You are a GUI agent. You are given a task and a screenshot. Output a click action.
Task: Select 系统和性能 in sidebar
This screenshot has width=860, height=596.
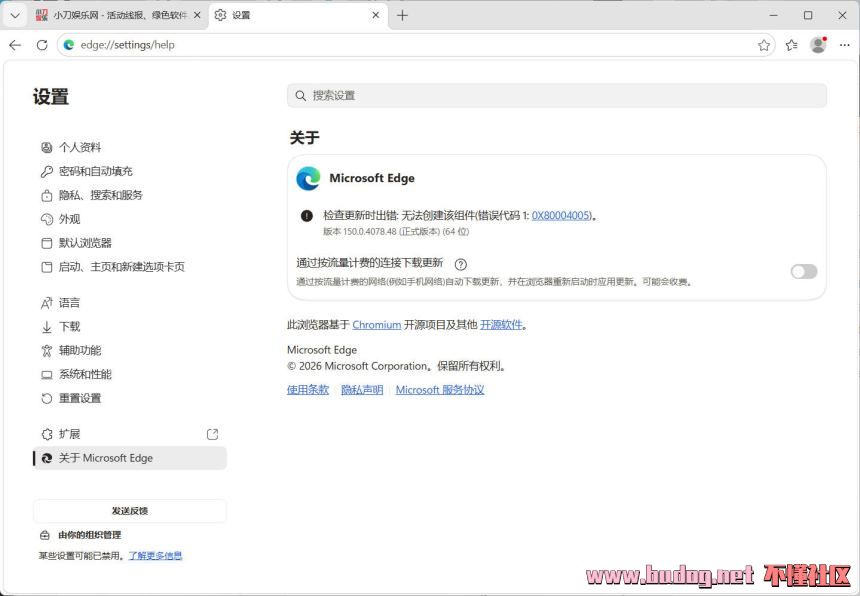click(131, 374)
